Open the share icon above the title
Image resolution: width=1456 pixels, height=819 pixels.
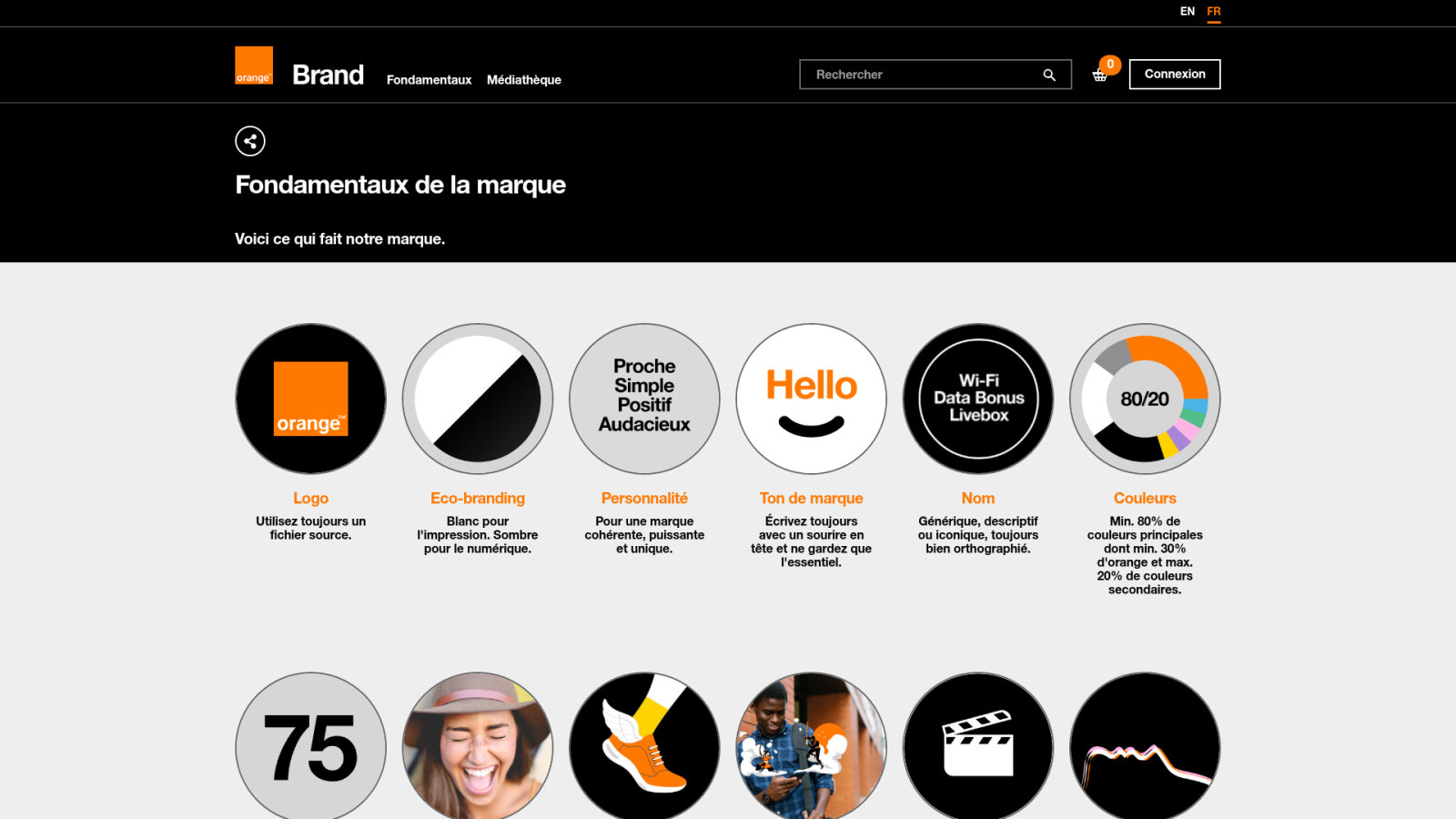pos(250,141)
